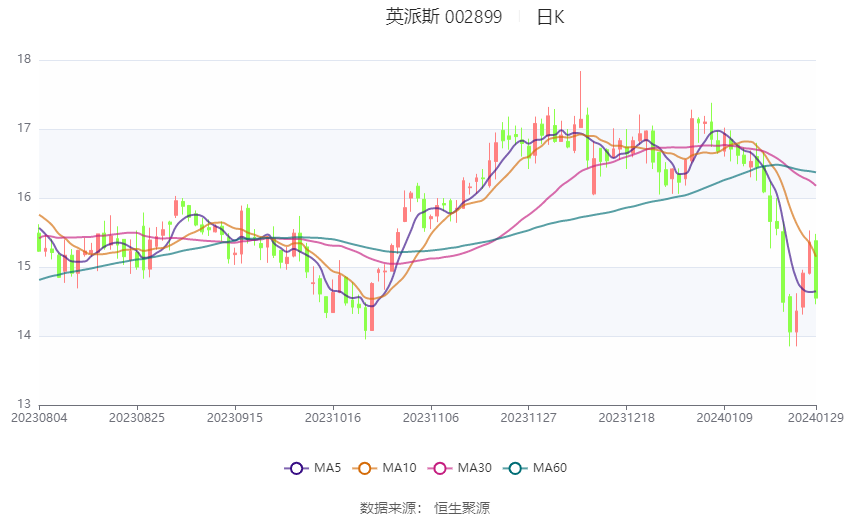Click the x-axis date 20230915
Screen dimensions: 850x516
pos(235,418)
